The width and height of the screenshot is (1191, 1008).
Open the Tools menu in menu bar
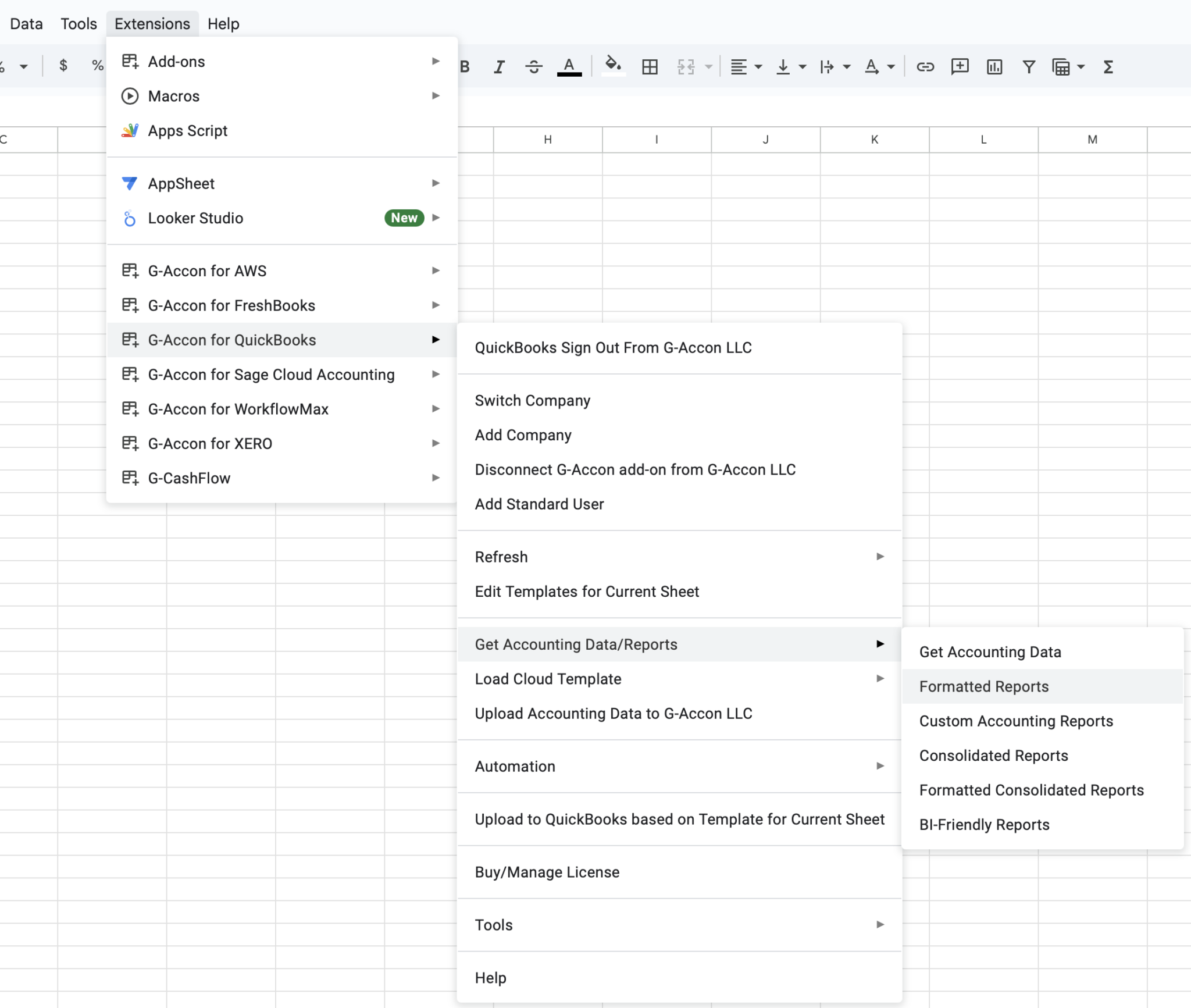tap(79, 24)
